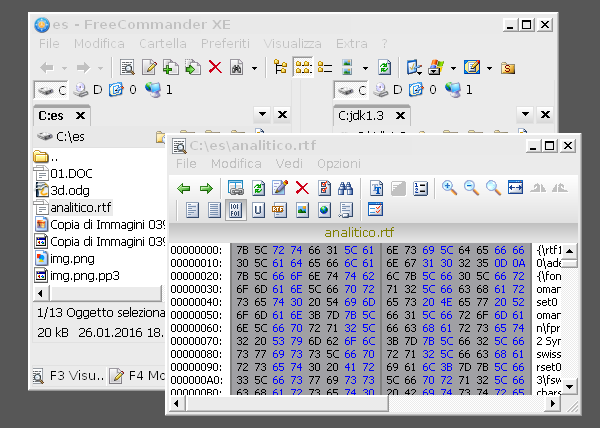This screenshot has width=600, height=428.
Task: Click the F3 Visu.. button in bottom bar
Action: [x=69, y=376]
